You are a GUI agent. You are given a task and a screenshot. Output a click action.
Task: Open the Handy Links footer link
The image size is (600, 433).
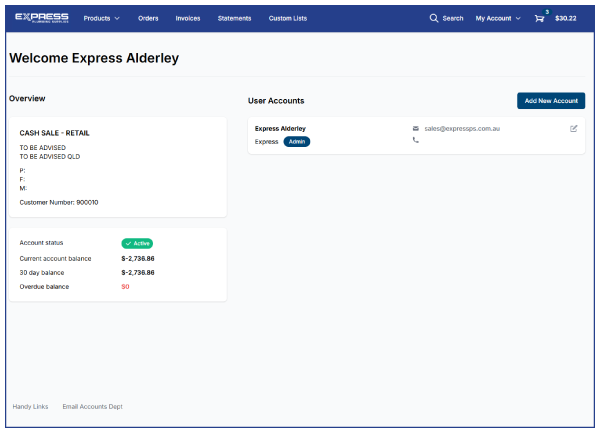click(30, 406)
